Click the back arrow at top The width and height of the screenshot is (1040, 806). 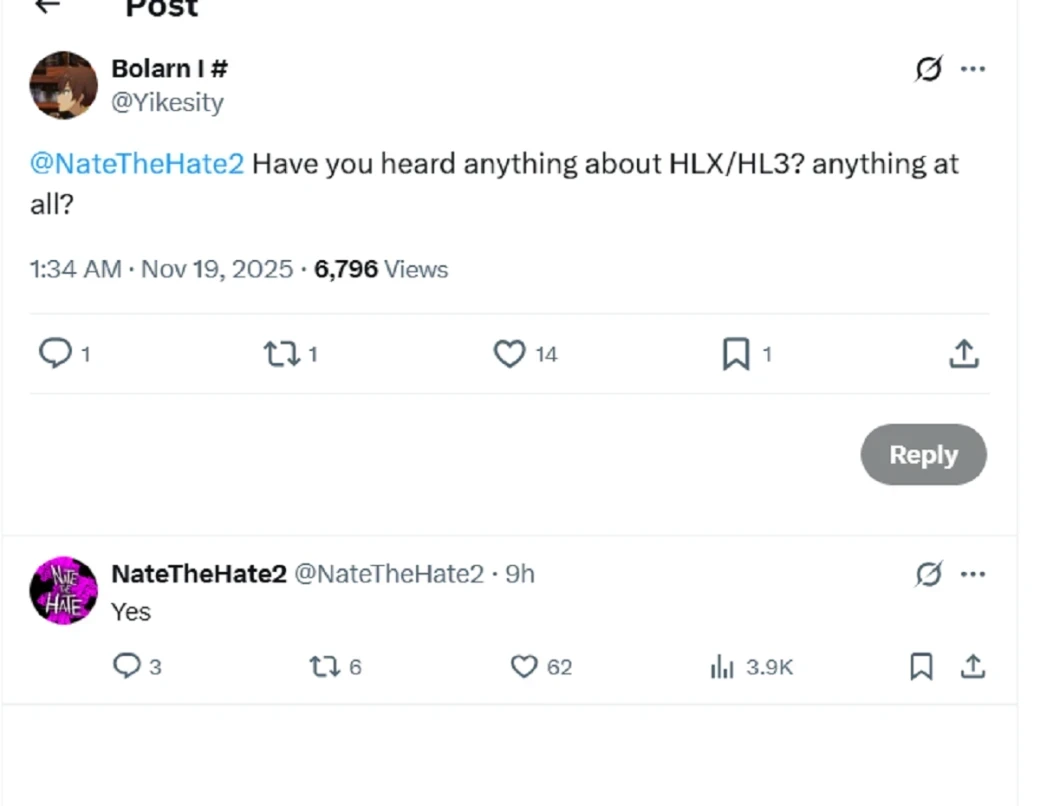[47, 6]
